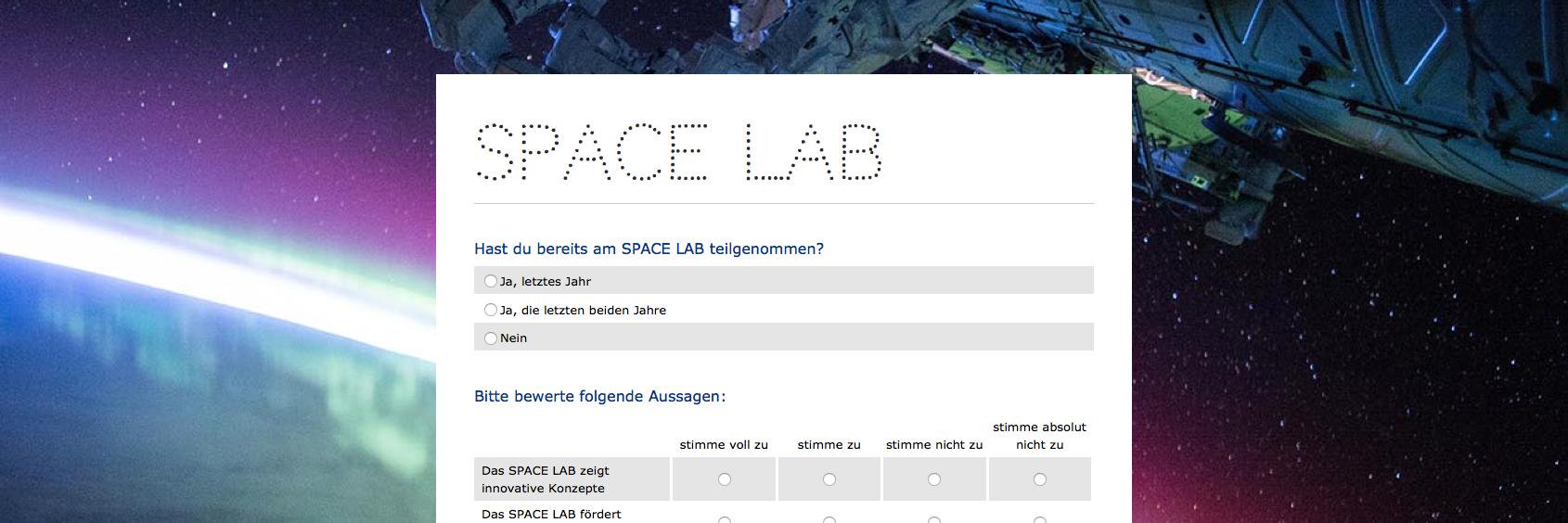Click the "Das SPACE LAB fördert" statement text
This screenshot has height=523, width=1568.
551,515
